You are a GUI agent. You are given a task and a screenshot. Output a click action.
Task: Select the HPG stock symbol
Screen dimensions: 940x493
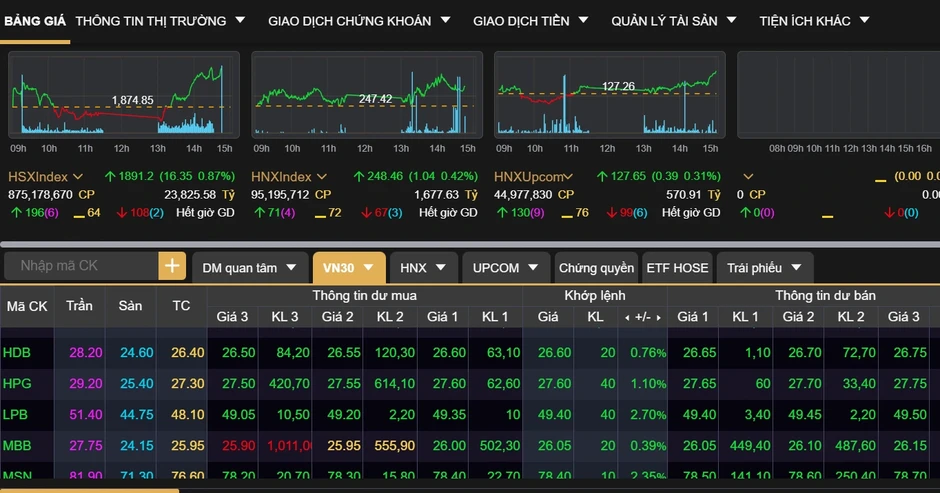(x=17, y=383)
